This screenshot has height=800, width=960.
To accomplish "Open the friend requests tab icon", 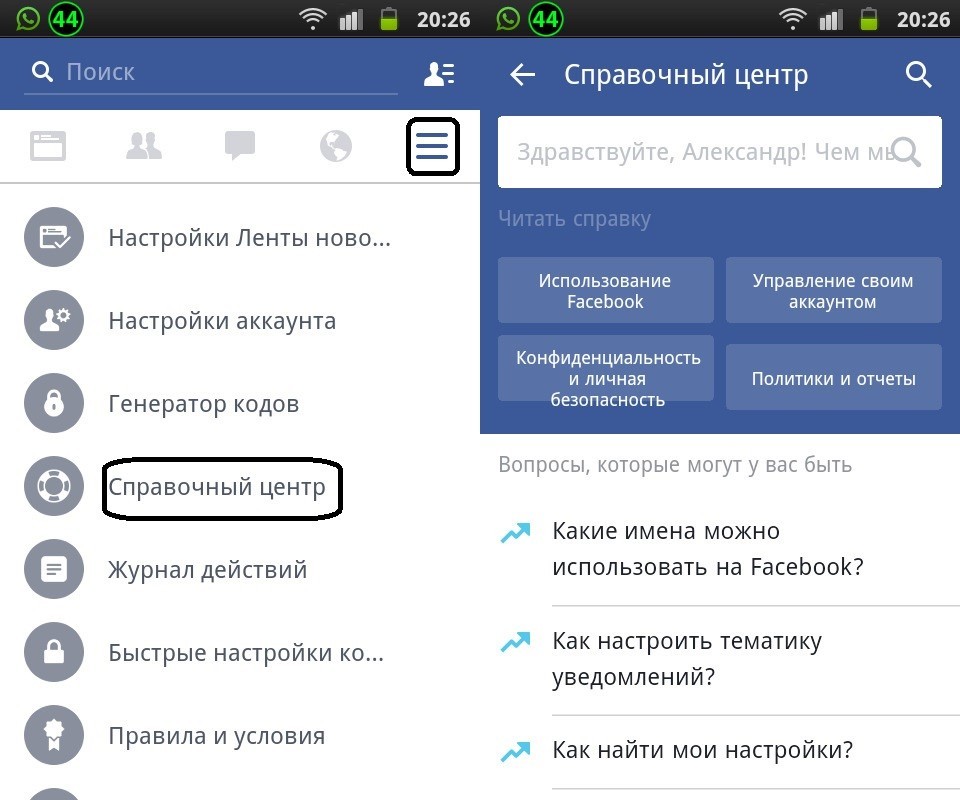I will click(x=144, y=146).
